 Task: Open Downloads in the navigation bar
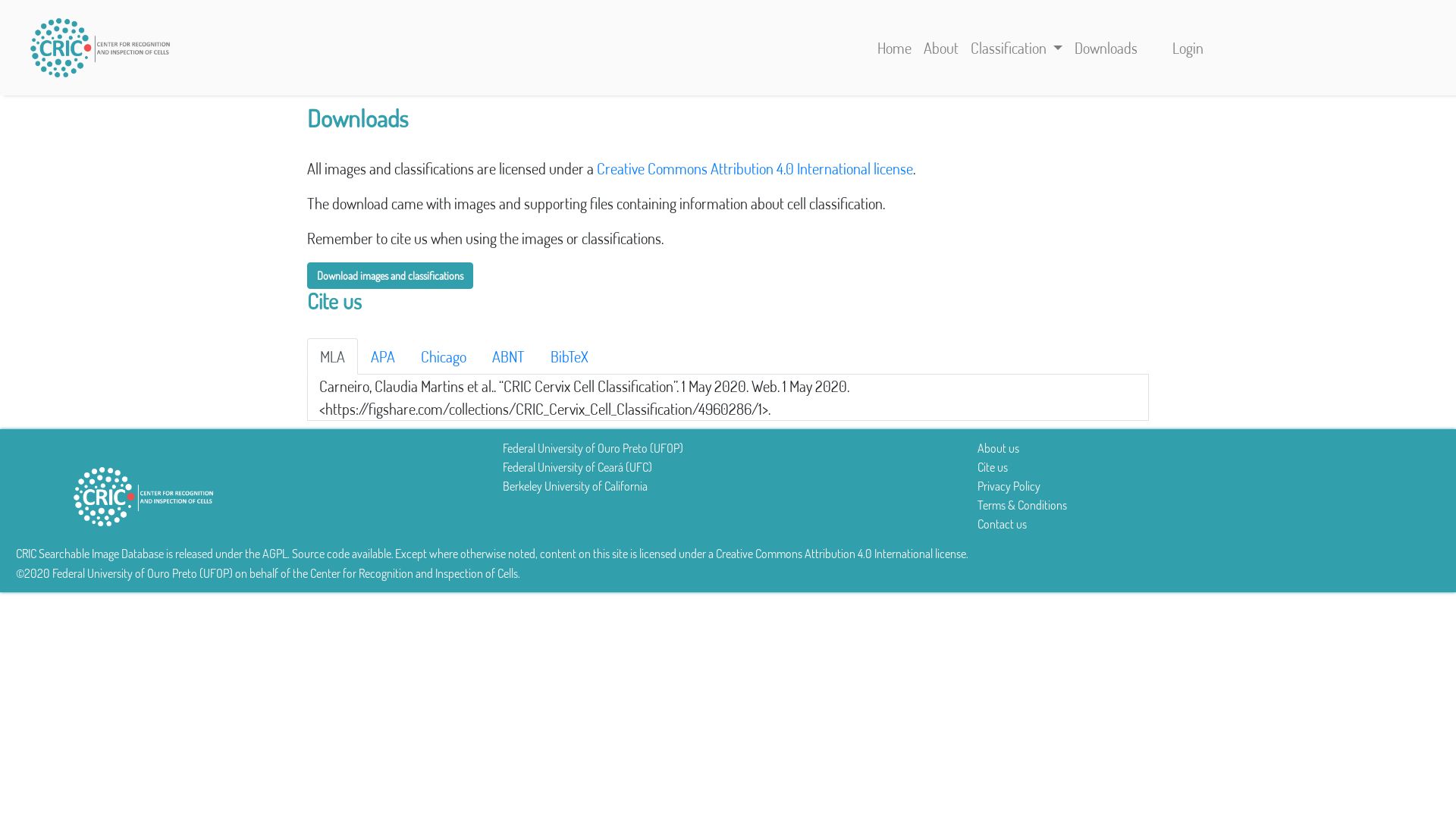pos(1106,48)
